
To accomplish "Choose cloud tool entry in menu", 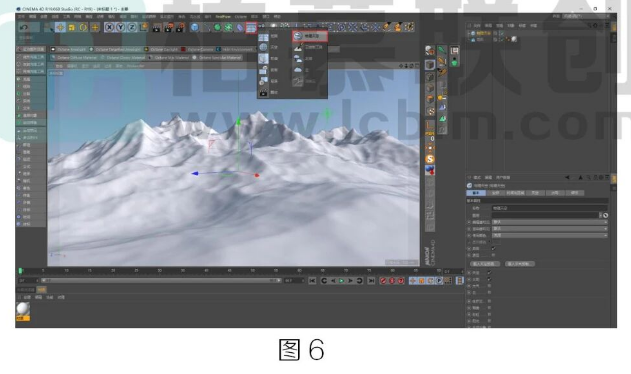I will (309, 47).
